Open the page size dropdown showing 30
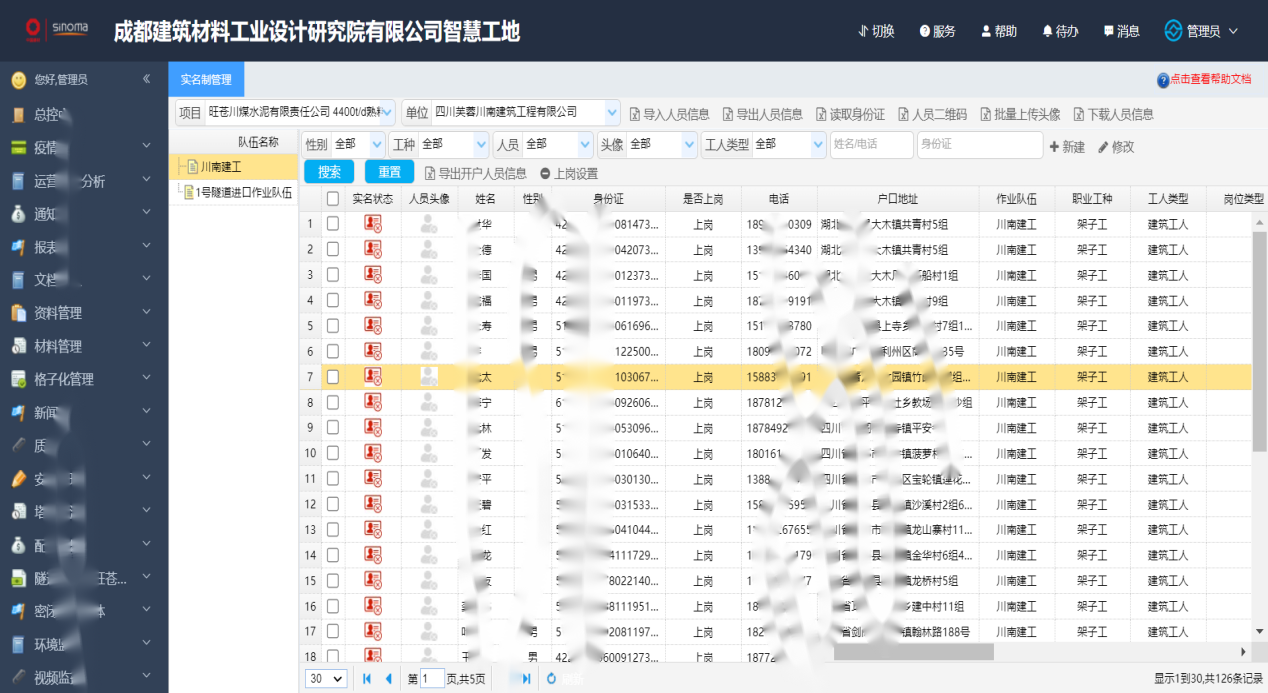This screenshot has width=1268, height=693. coord(326,678)
